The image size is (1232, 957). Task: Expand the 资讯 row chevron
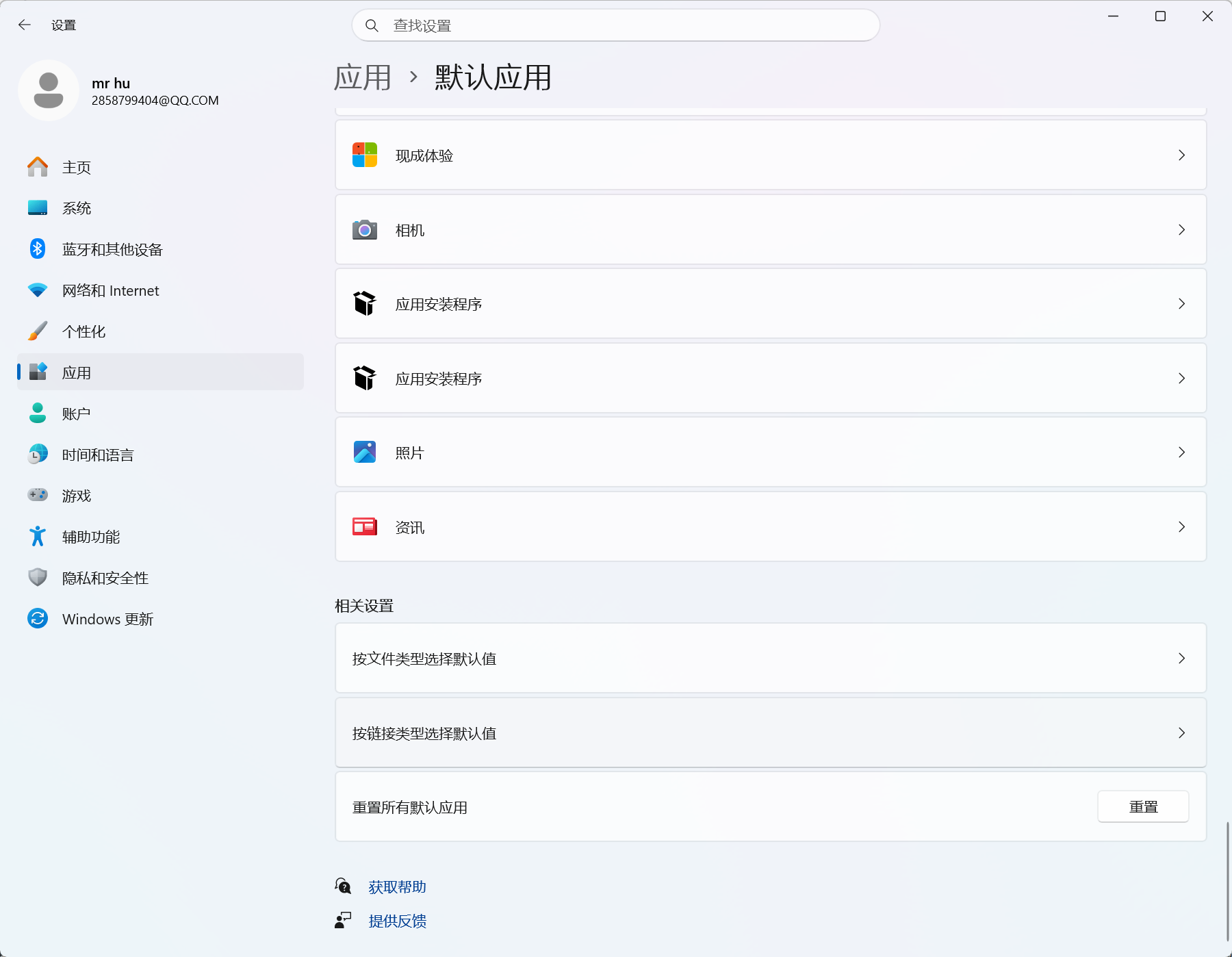pyautogui.click(x=1181, y=527)
